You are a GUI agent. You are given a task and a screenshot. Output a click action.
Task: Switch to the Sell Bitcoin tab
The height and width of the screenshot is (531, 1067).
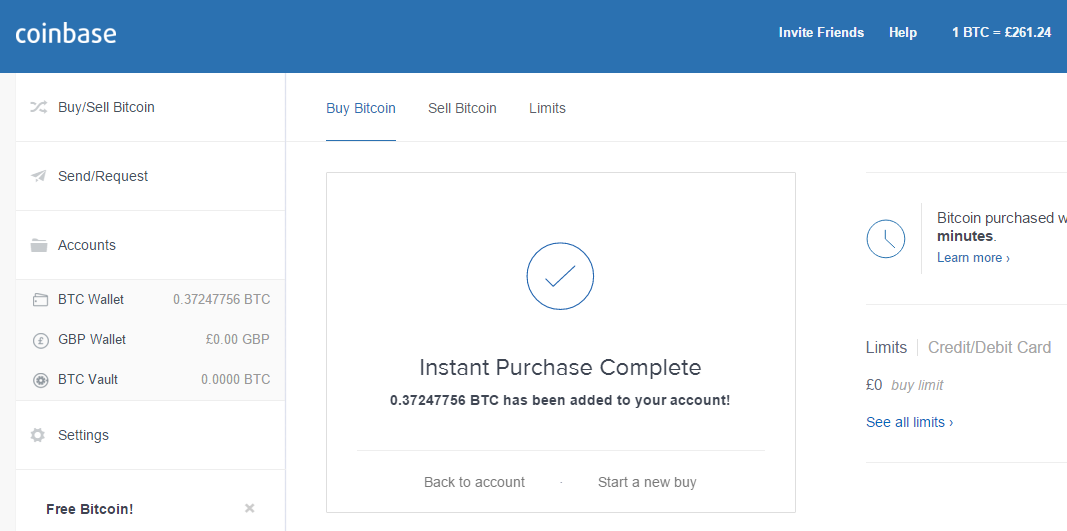point(462,108)
